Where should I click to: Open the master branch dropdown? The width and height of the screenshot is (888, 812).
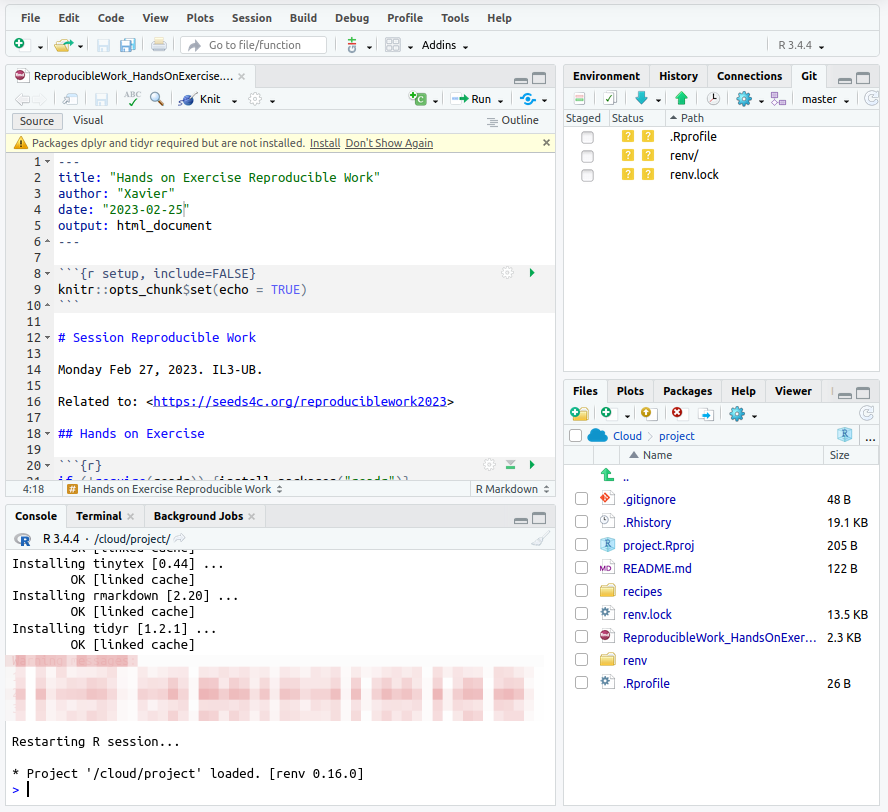click(x=825, y=100)
